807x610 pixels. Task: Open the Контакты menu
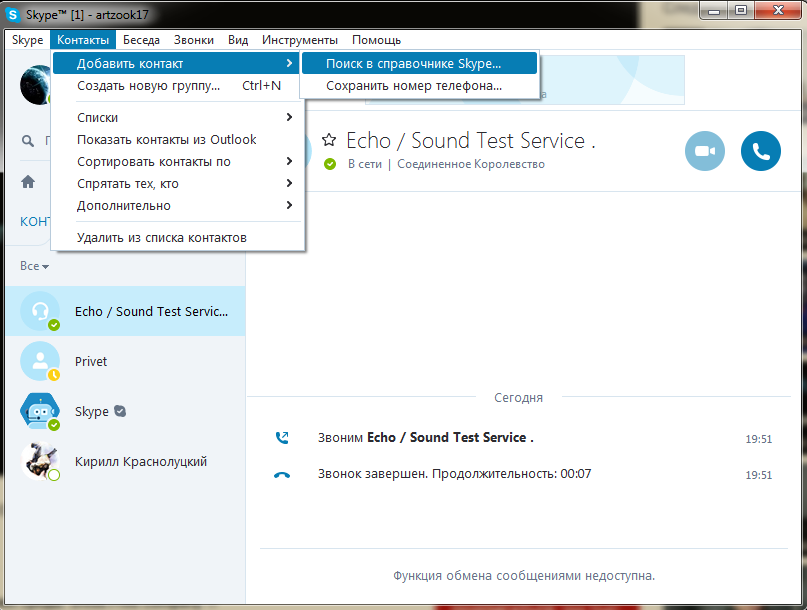pos(83,40)
